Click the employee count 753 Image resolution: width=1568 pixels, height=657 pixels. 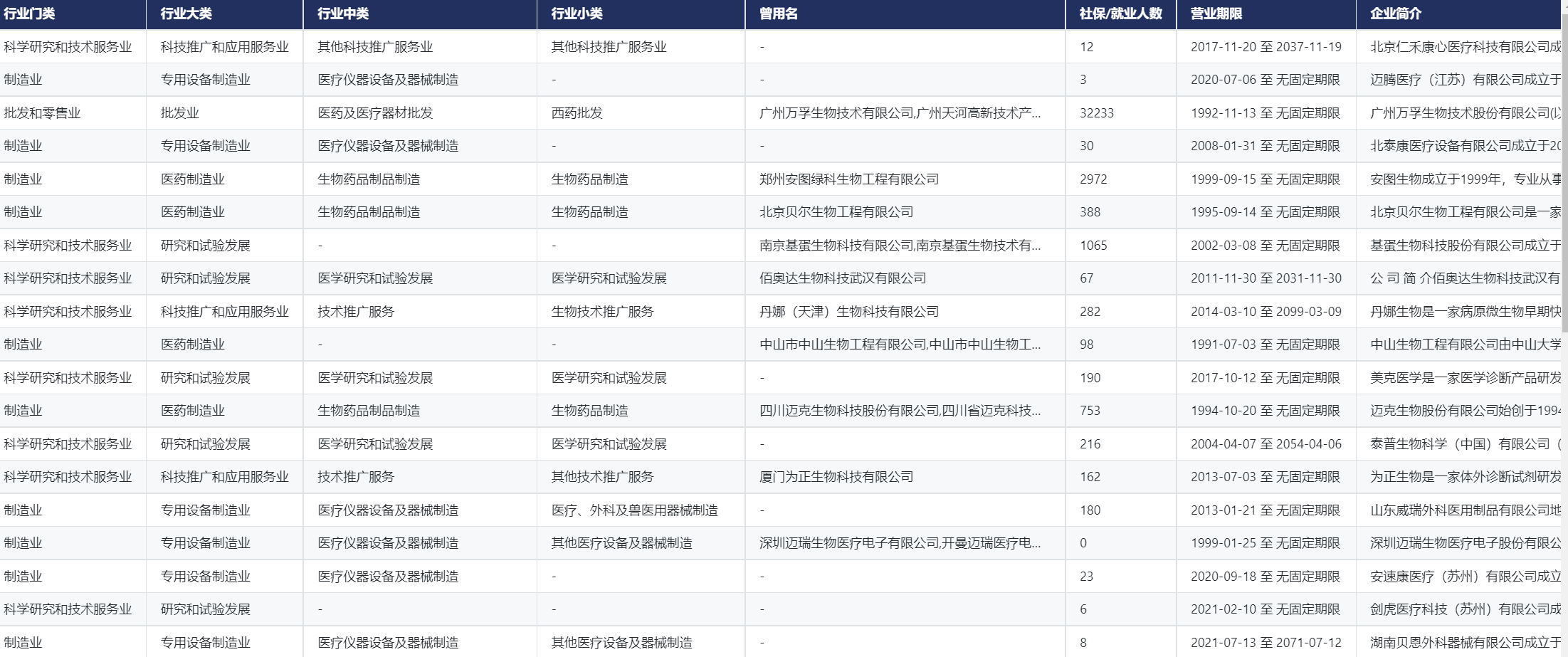pos(1090,411)
